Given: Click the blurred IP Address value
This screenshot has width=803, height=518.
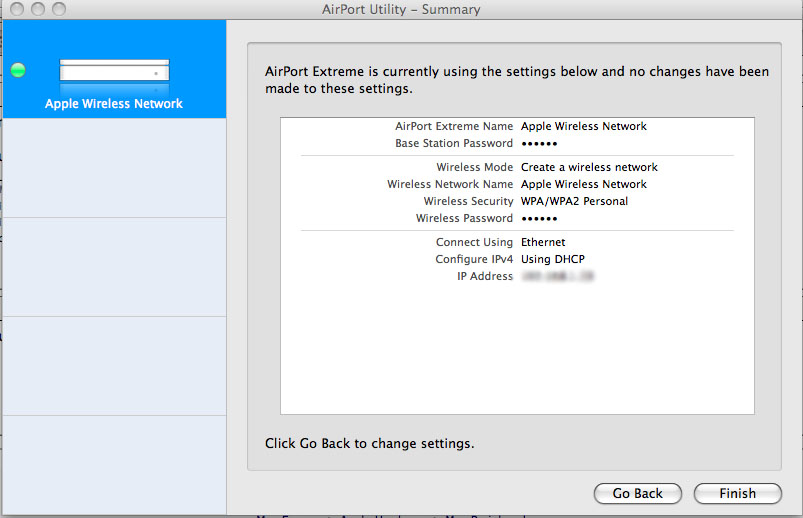Looking at the screenshot, I should [558, 276].
